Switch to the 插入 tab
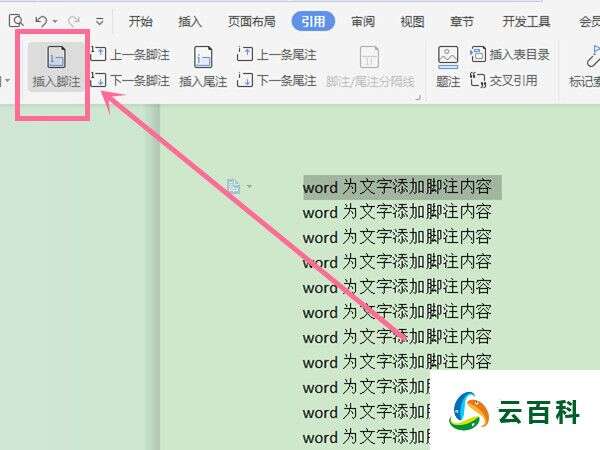Image resolution: width=600 pixels, height=450 pixels. point(190,21)
